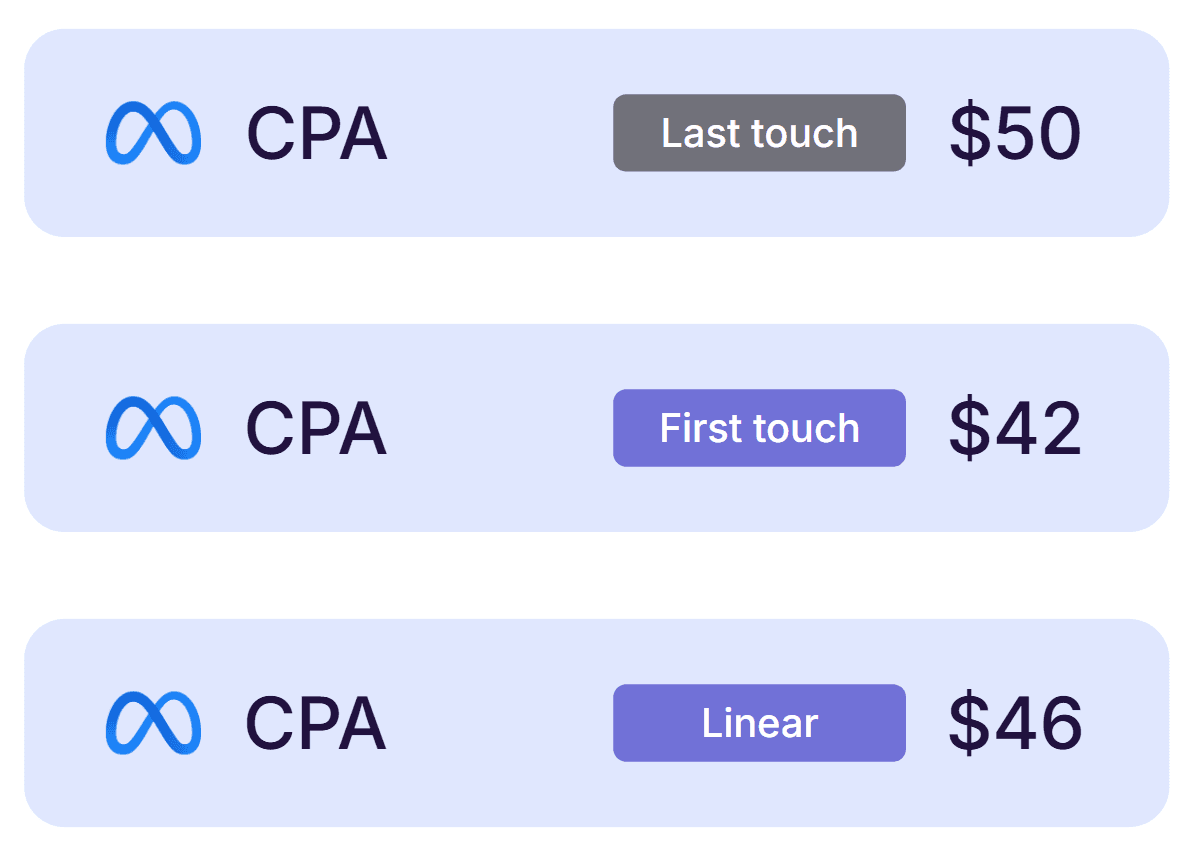Screen dimensions: 1192x850
Task: Select the purple First touch badge
Action: coord(759,428)
